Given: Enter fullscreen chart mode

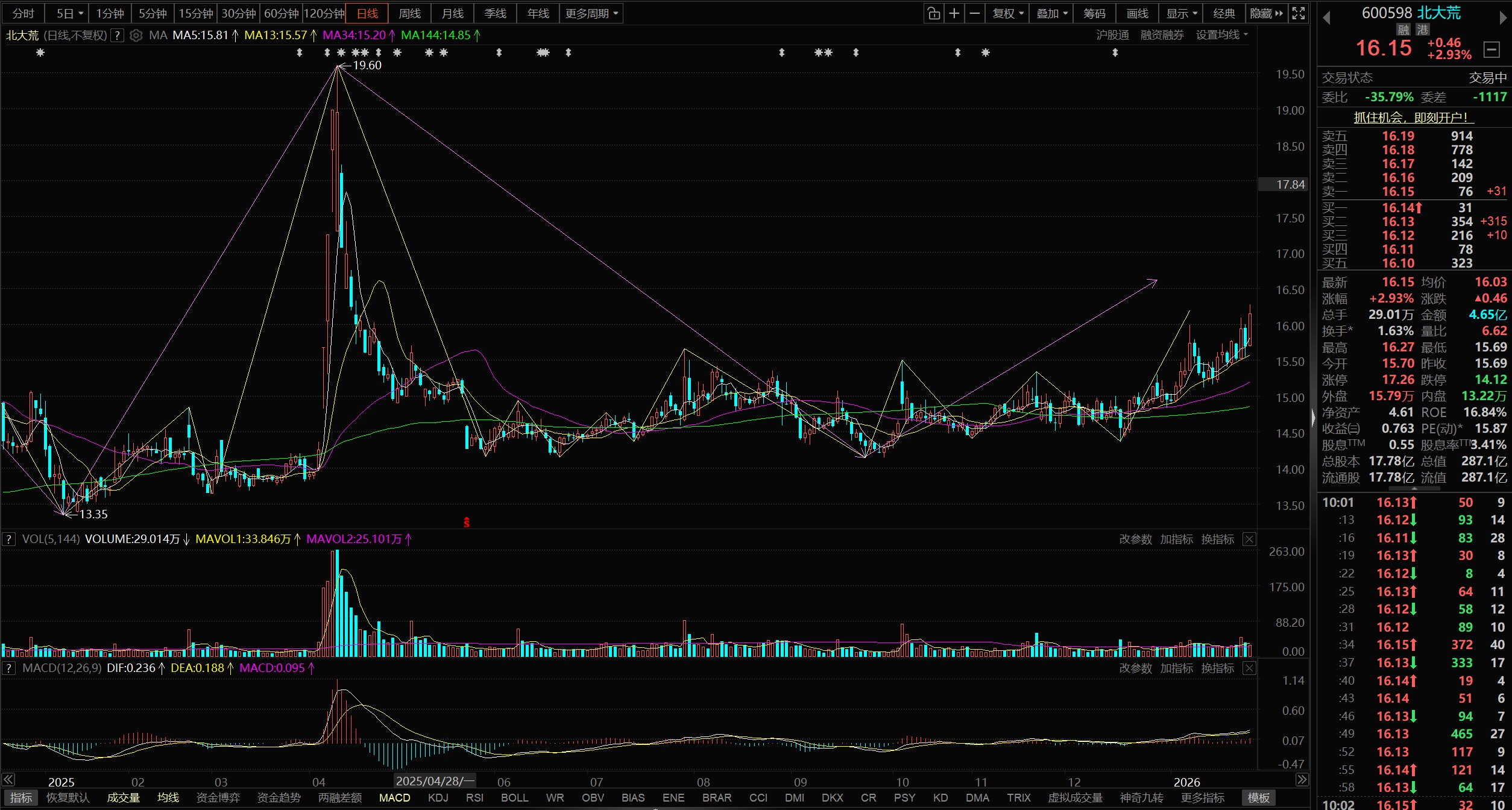Looking at the screenshot, I should [x=1299, y=13].
